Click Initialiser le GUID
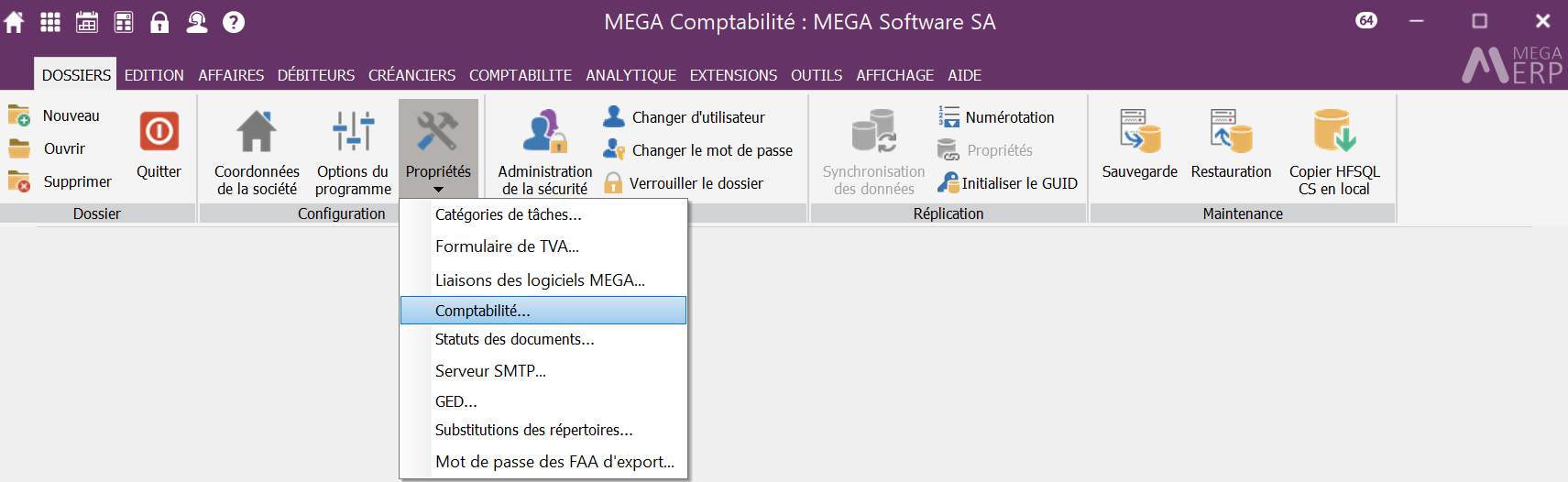The width and height of the screenshot is (1568, 482). tap(1019, 183)
